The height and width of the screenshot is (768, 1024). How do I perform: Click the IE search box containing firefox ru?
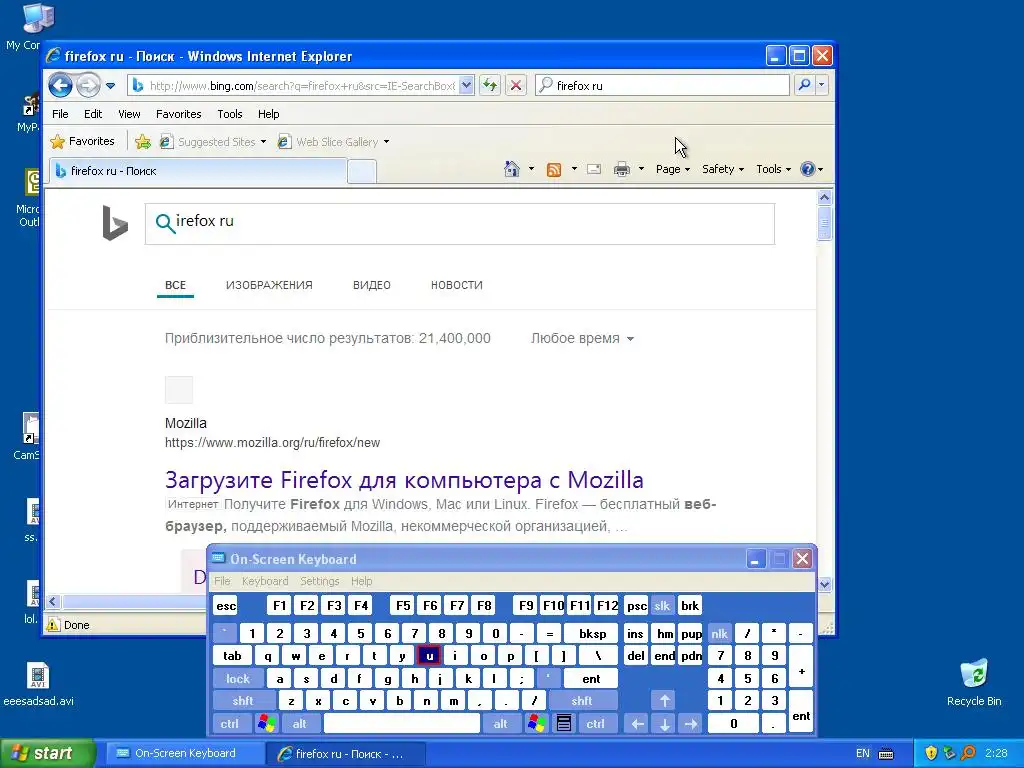[x=662, y=86]
